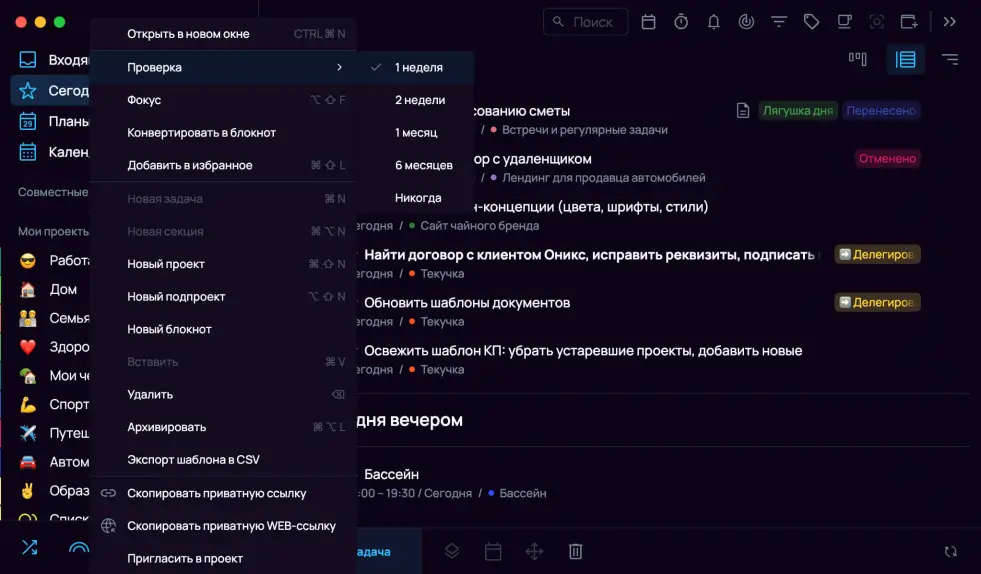This screenshot has width=981, height=574.
Task: Click the "Делегирова" tag on Обновить шаблоны документов
Action: (x=877, y=302)
